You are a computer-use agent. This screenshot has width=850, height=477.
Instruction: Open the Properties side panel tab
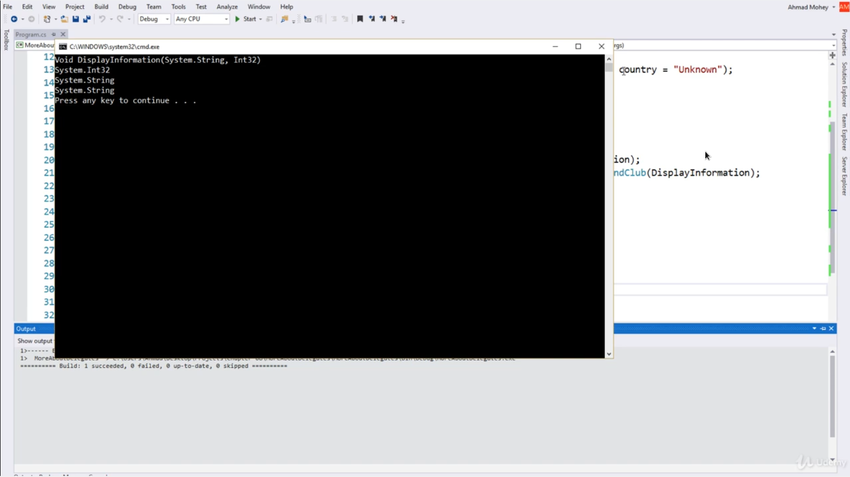pos(844,42)
